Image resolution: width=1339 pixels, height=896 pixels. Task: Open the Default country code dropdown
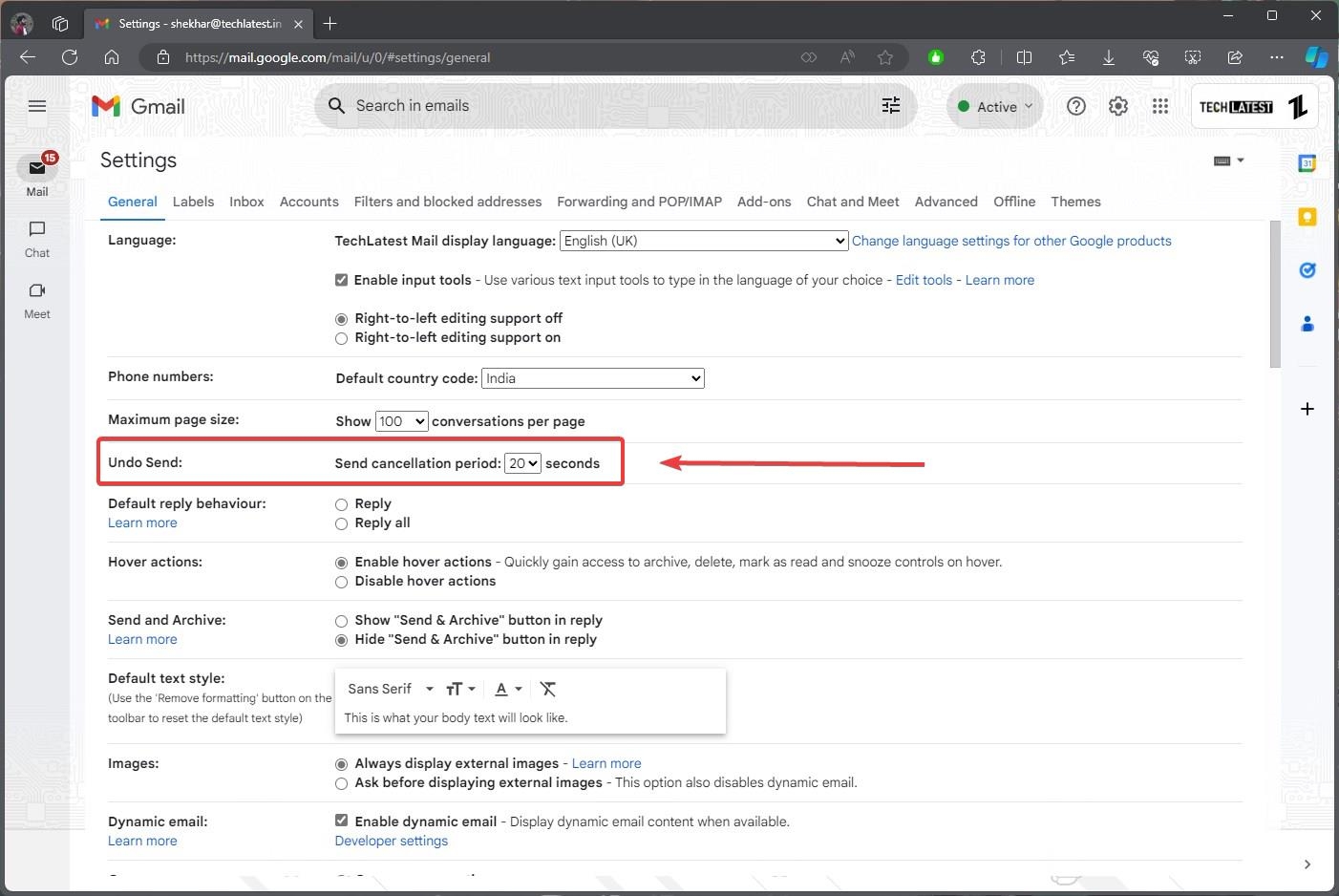(592, 378)
